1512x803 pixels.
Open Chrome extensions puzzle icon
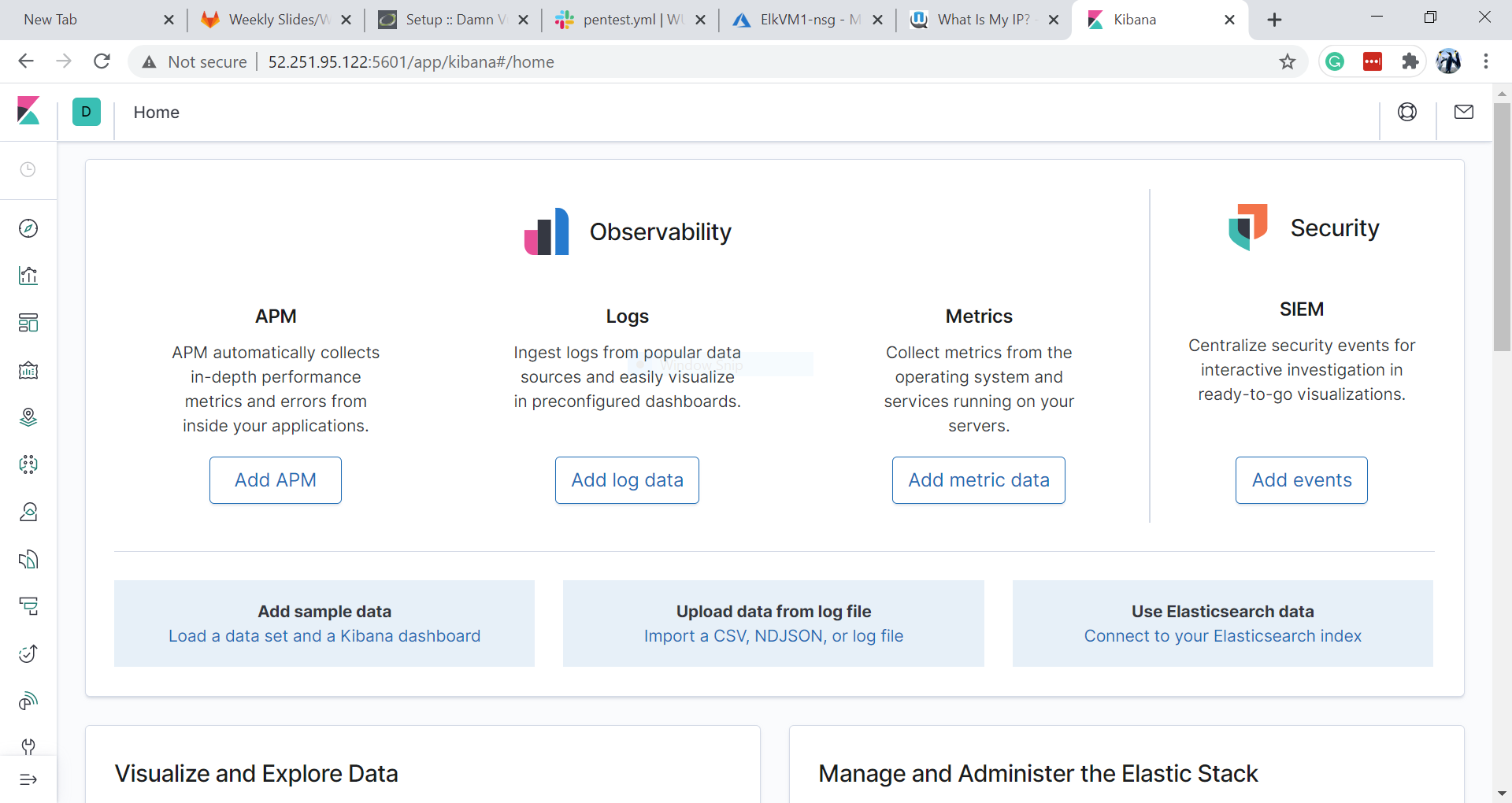click(x=1410, y=61)
